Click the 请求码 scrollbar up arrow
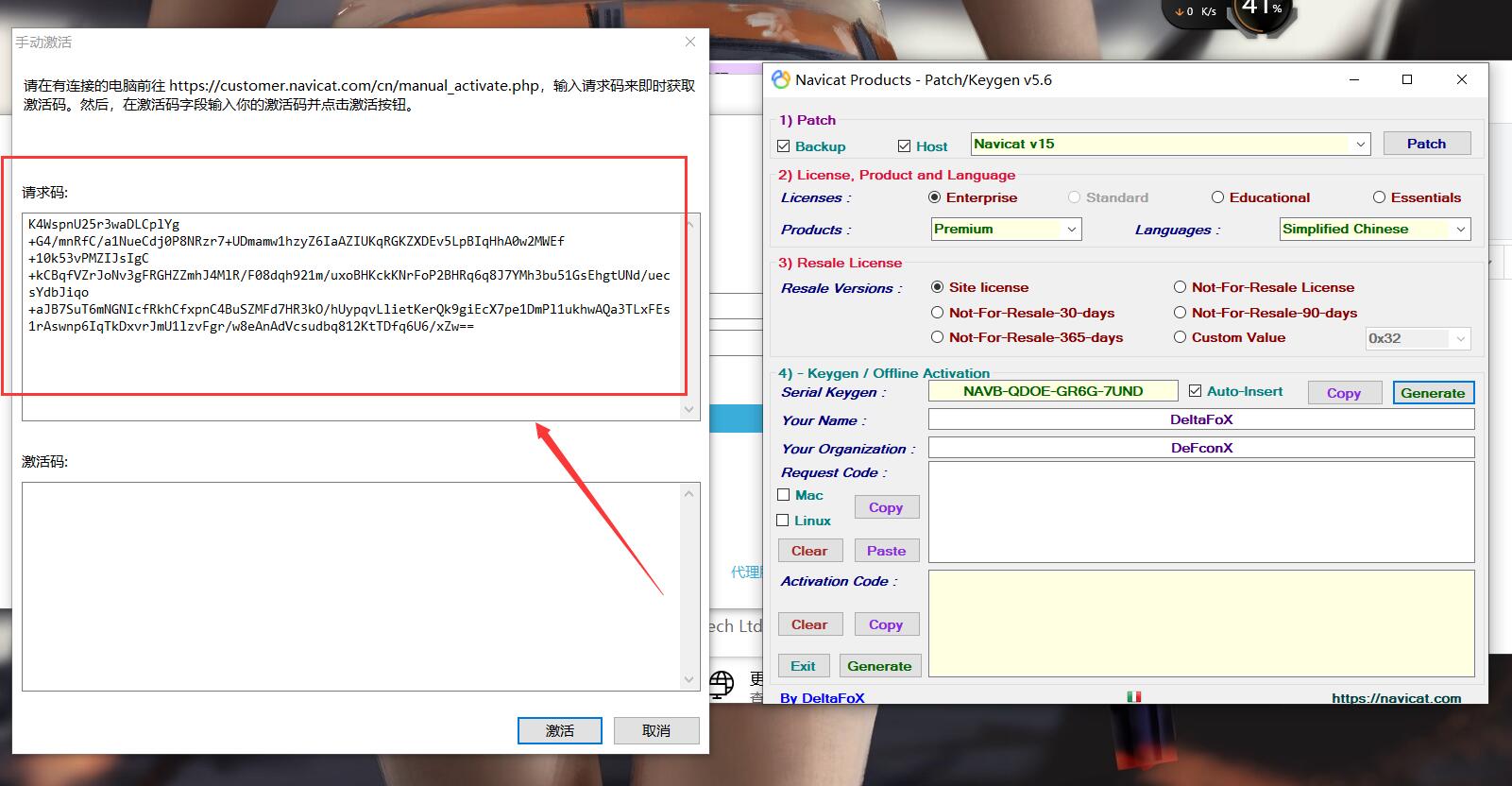1512x786 pixels. pos(689,224)
